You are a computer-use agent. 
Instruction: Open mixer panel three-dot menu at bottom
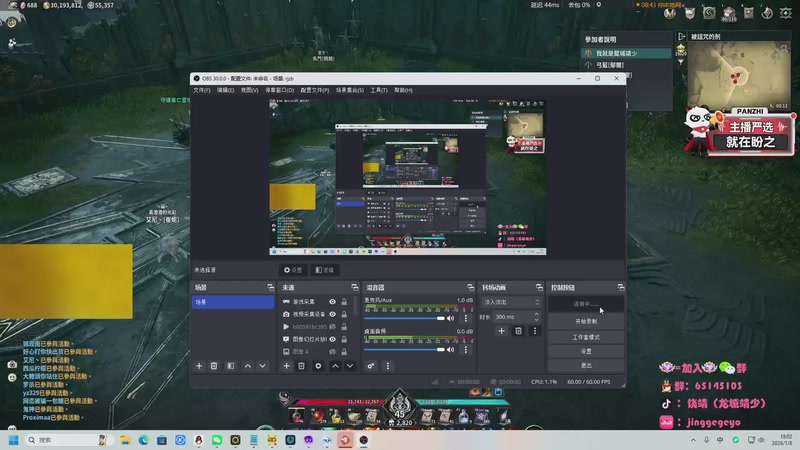387,366
